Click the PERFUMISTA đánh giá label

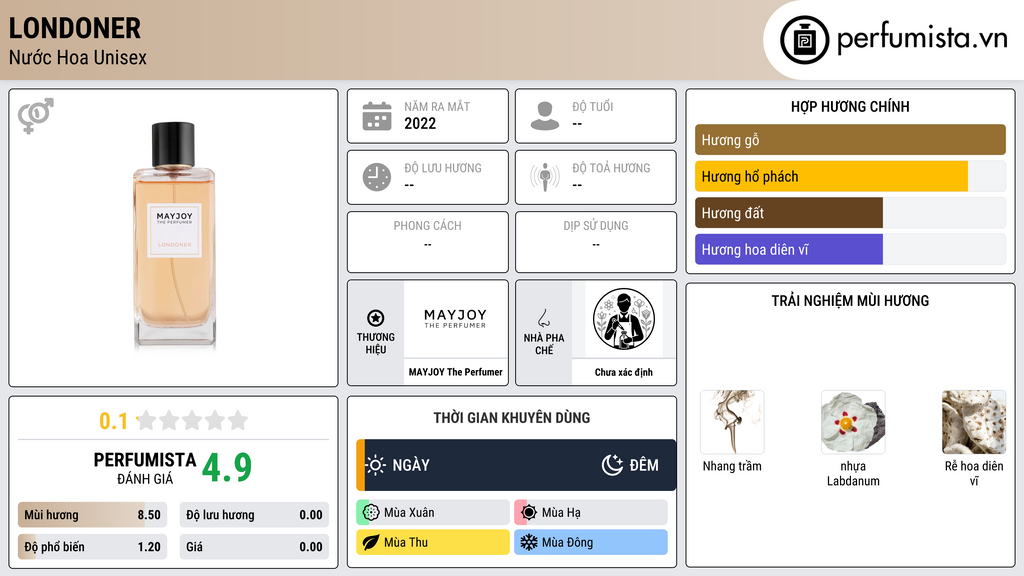pyautogui.click(x=145, y=468)
